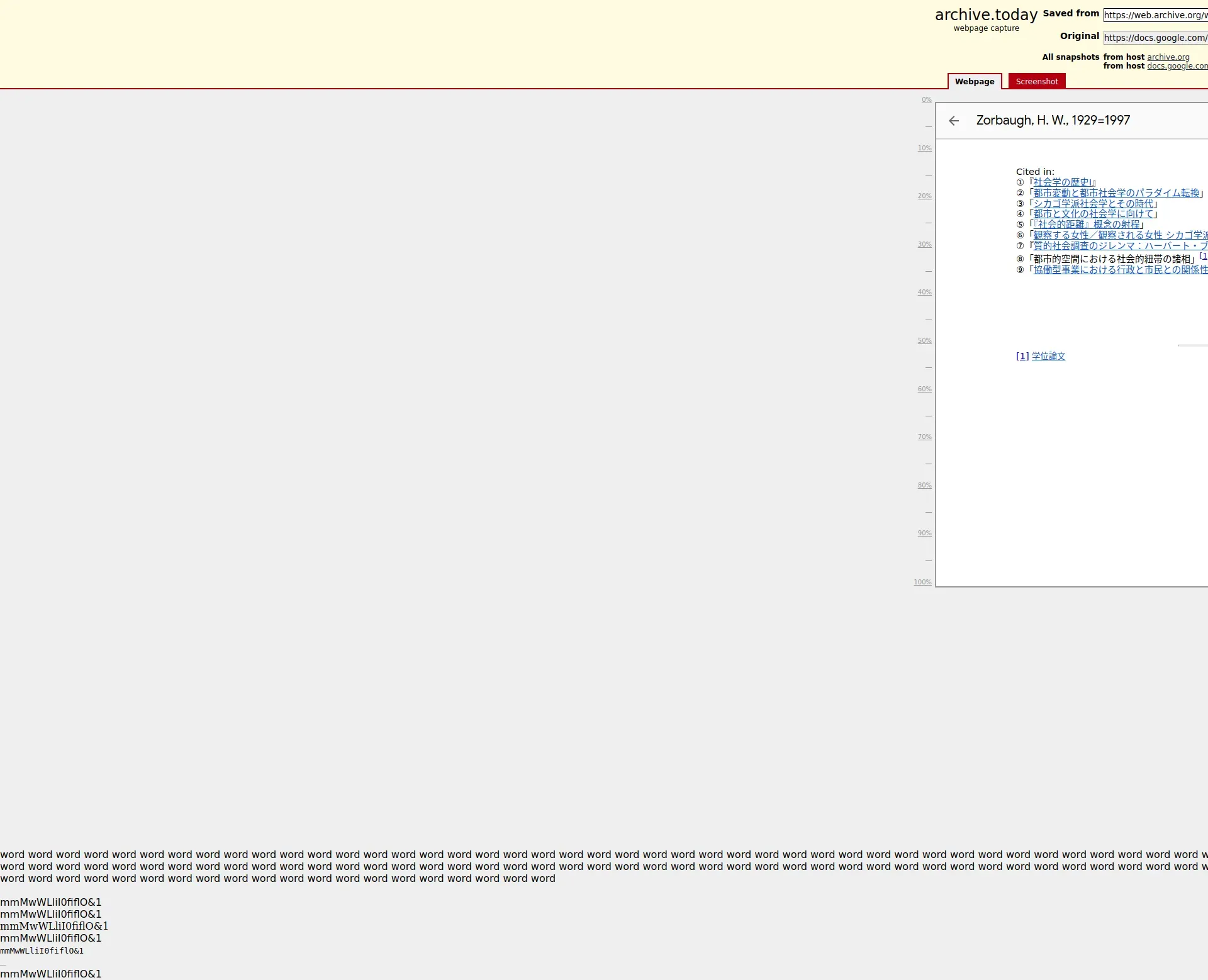Open the 『社会的距離』概念の射程 link
Viewport: 1208px width, 980px height.
coord(1087,225)
